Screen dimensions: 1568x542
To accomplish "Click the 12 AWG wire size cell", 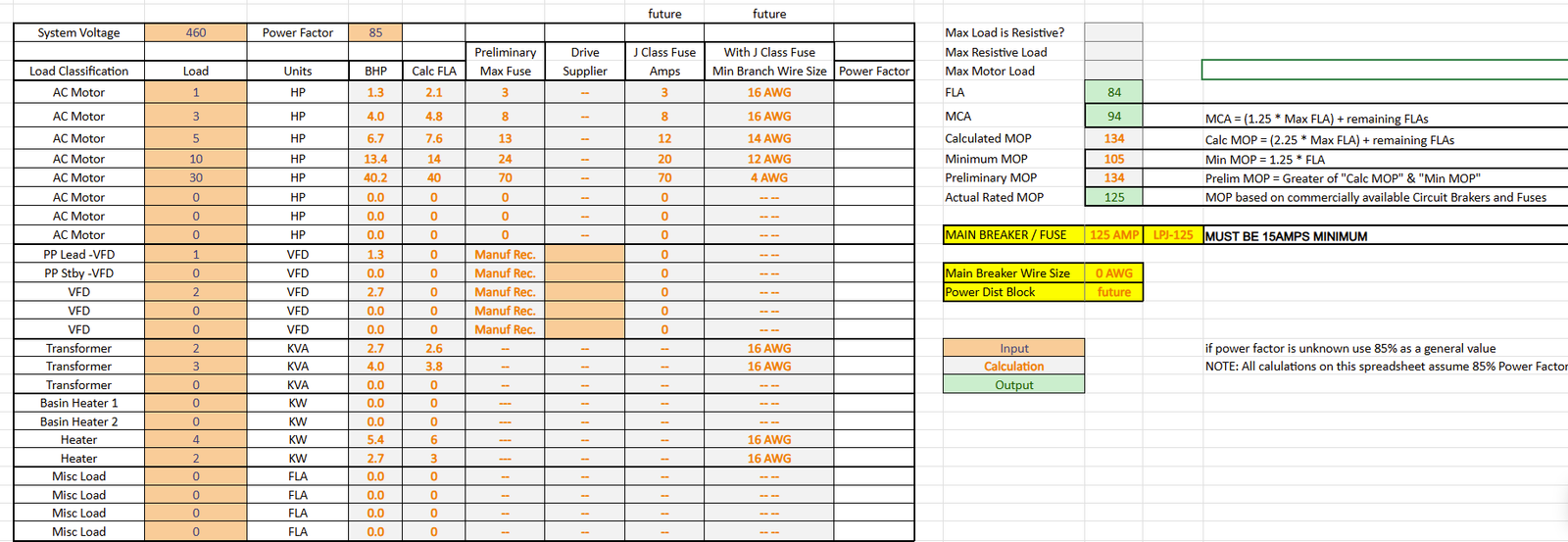I will tap(769, 159).
